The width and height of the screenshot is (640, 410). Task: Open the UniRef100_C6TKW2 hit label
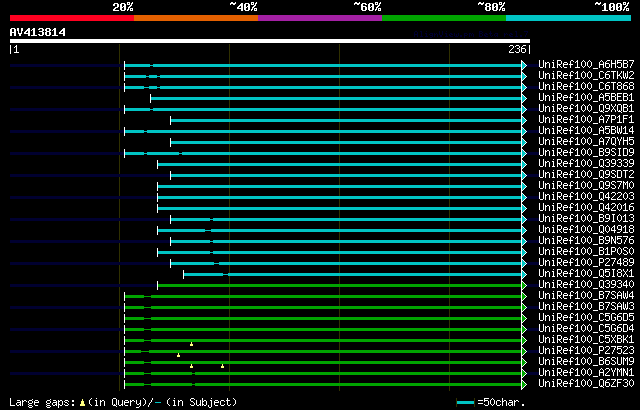586,75
